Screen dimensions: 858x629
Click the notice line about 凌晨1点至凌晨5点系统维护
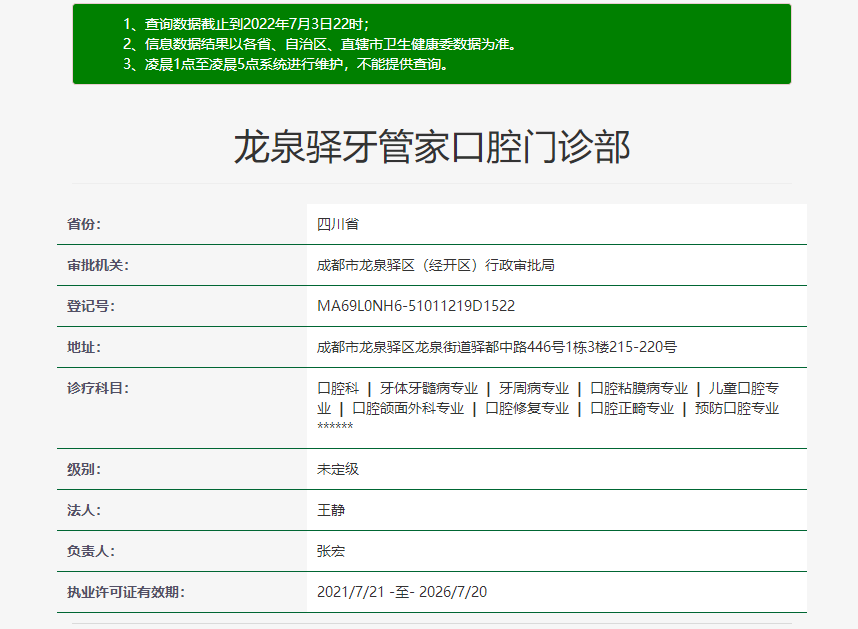click(286, 65)
